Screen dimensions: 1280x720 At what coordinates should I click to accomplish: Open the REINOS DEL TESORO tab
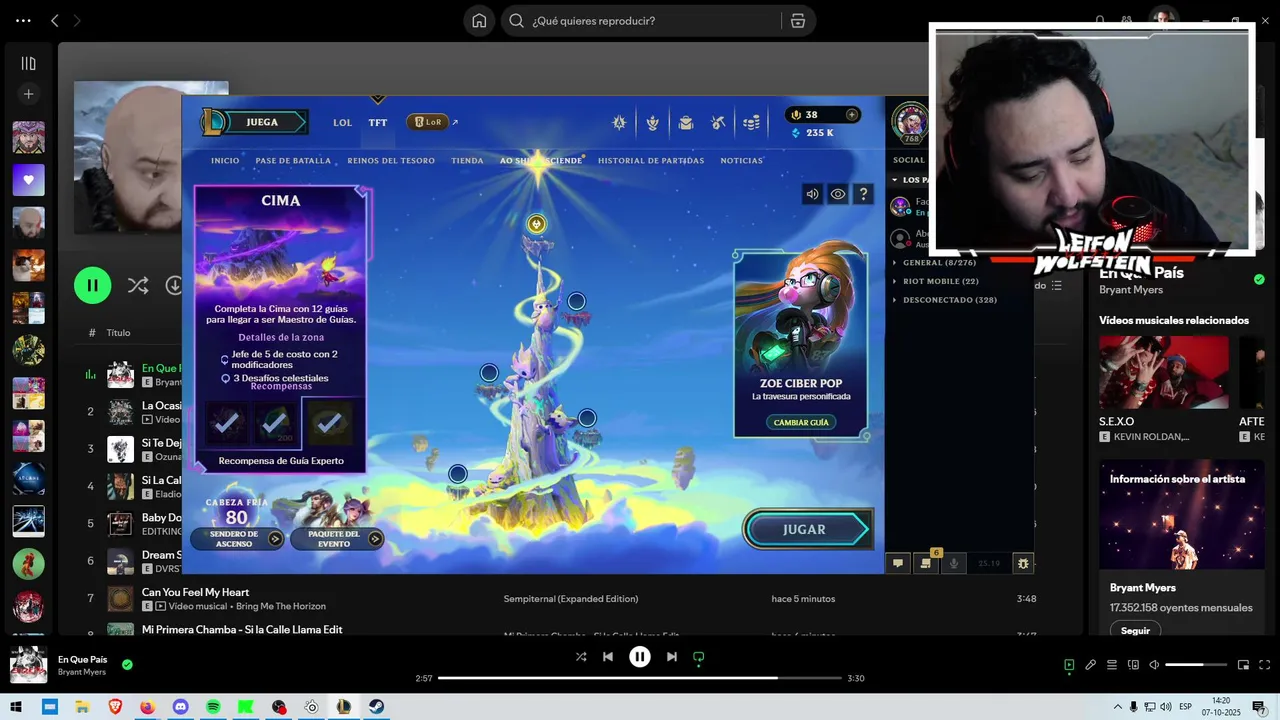click(x=391, y=160)
